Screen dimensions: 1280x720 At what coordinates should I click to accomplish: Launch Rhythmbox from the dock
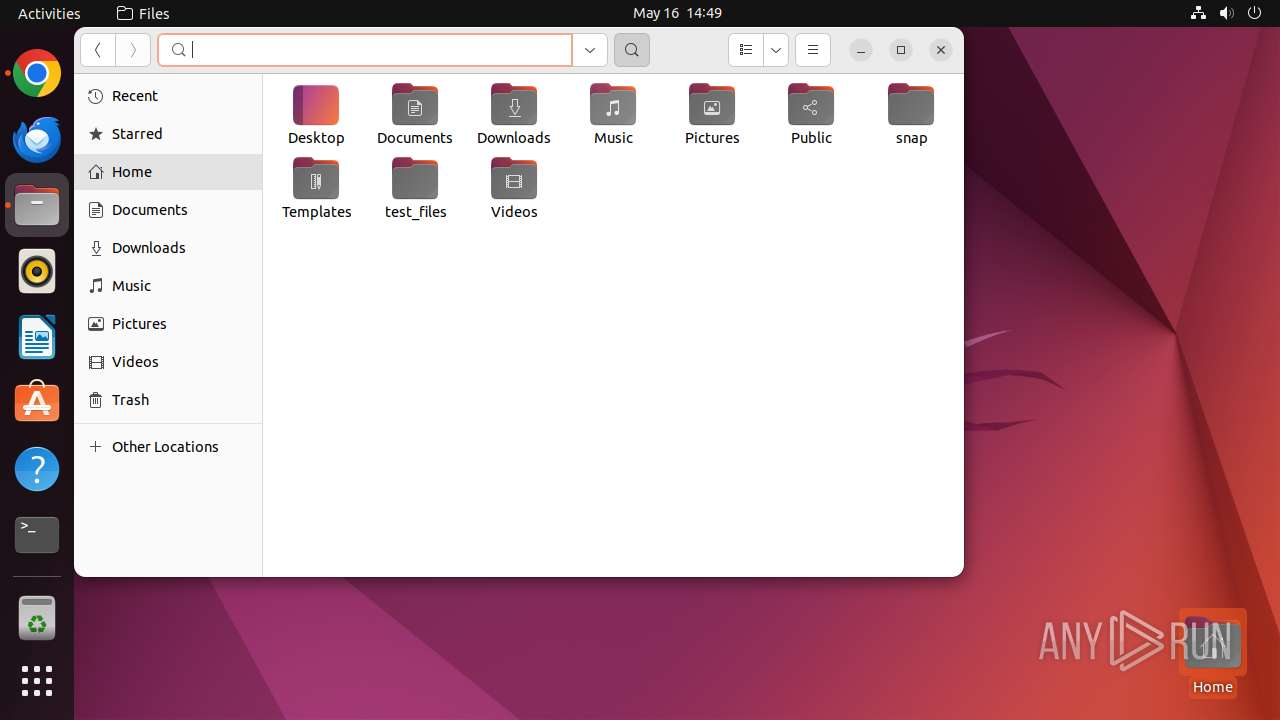coord(37,271)
